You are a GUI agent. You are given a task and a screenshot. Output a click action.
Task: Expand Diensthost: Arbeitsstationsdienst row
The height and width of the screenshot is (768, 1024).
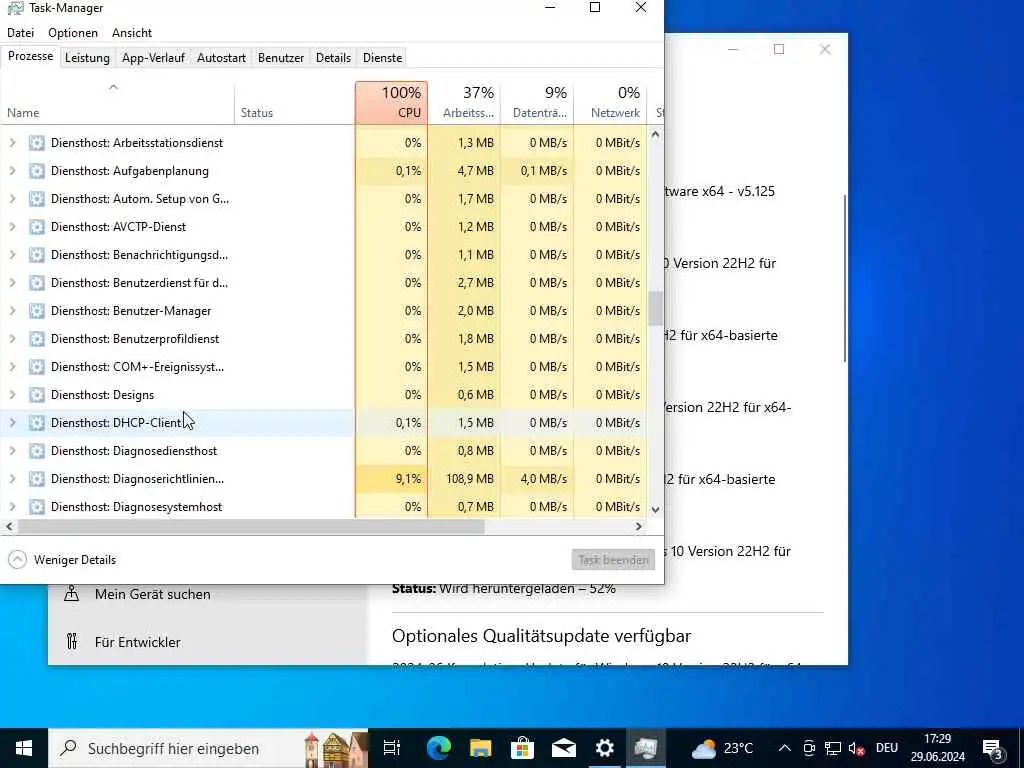[x=12, y=143]
